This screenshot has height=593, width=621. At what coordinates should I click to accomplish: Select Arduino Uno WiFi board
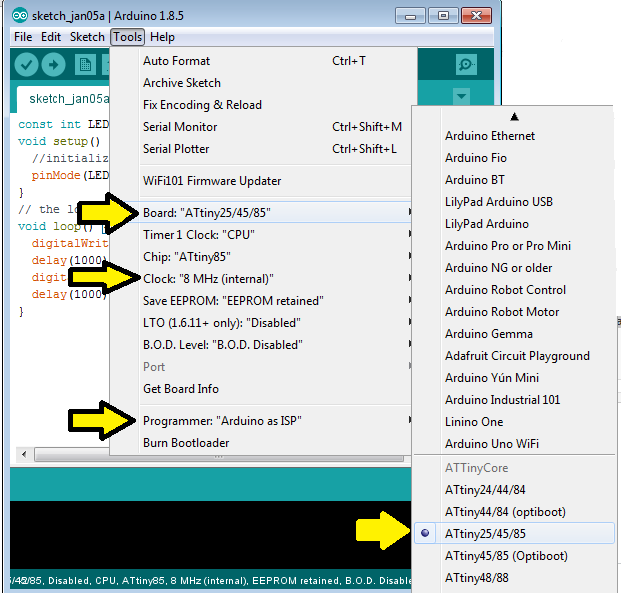[514, 444]
